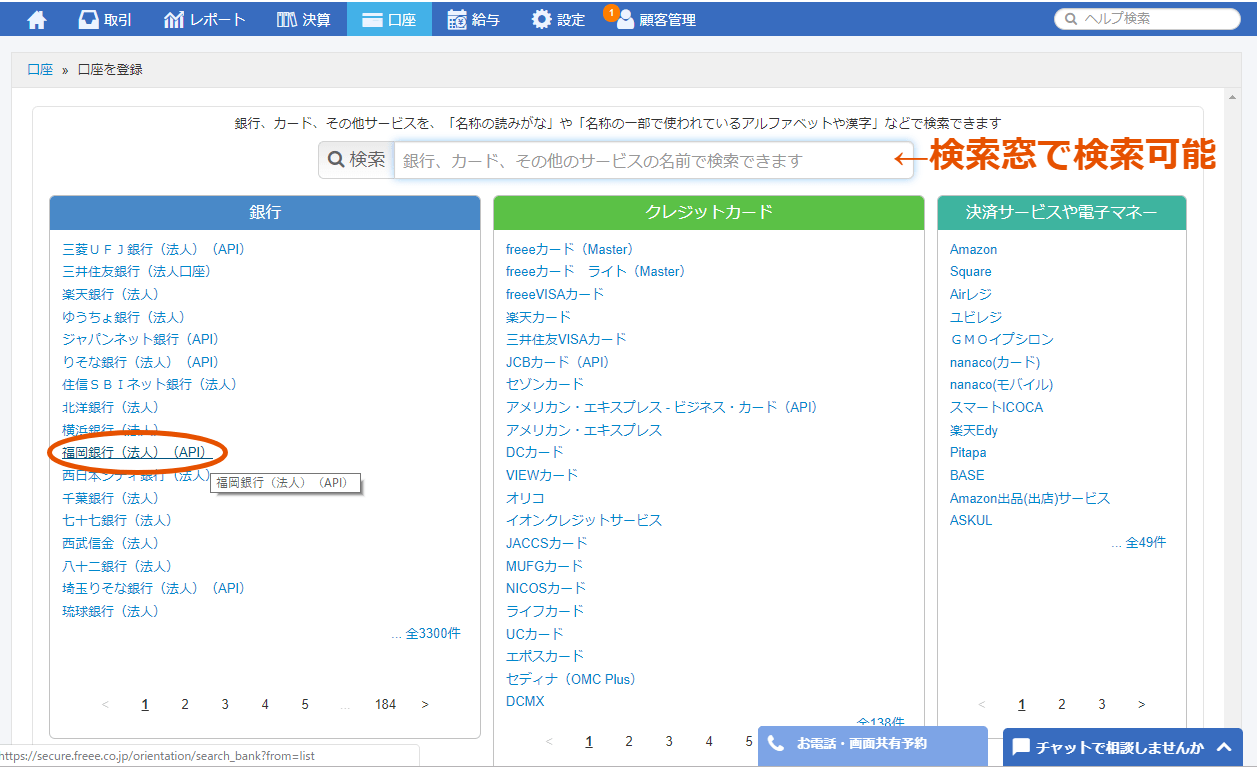Go to bank list page 2
The image size is (1258, 771).
pyautogui.click(x=185, y=704)
